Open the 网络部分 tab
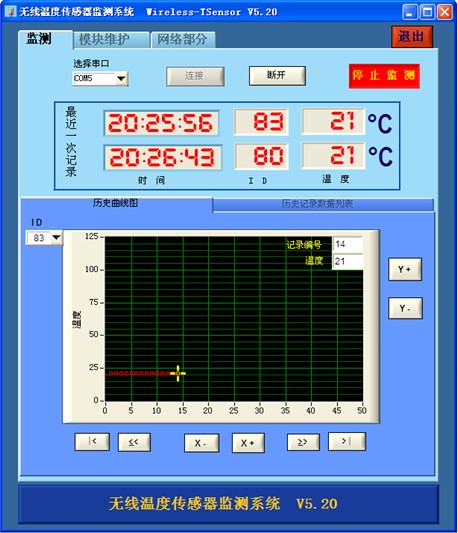The width and height of the screenshot is (458, 533). click(x=183, y=40)
